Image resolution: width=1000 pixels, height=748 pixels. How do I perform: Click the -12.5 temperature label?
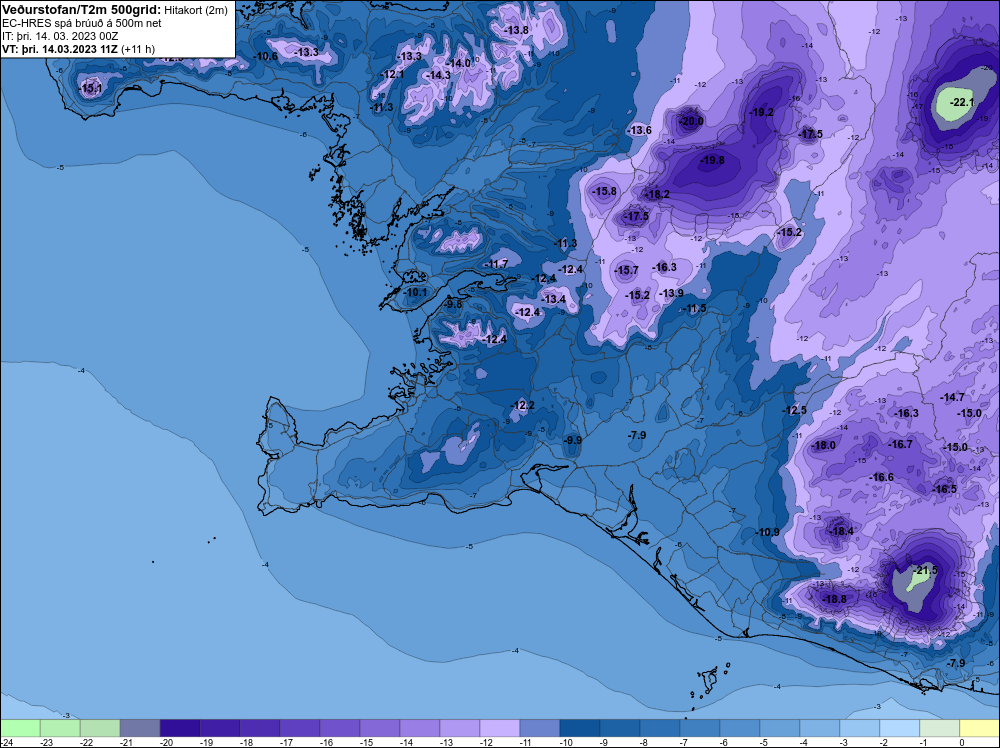(795, 410)
